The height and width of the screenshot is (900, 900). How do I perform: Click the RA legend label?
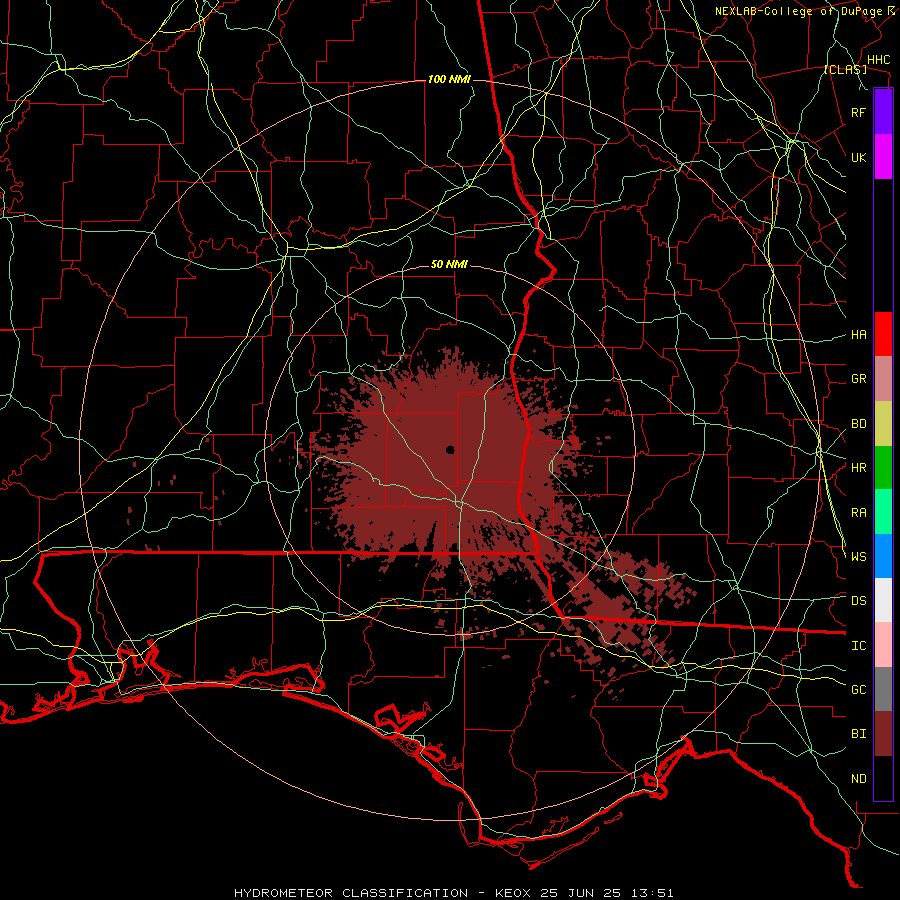(x=858, y=513)
